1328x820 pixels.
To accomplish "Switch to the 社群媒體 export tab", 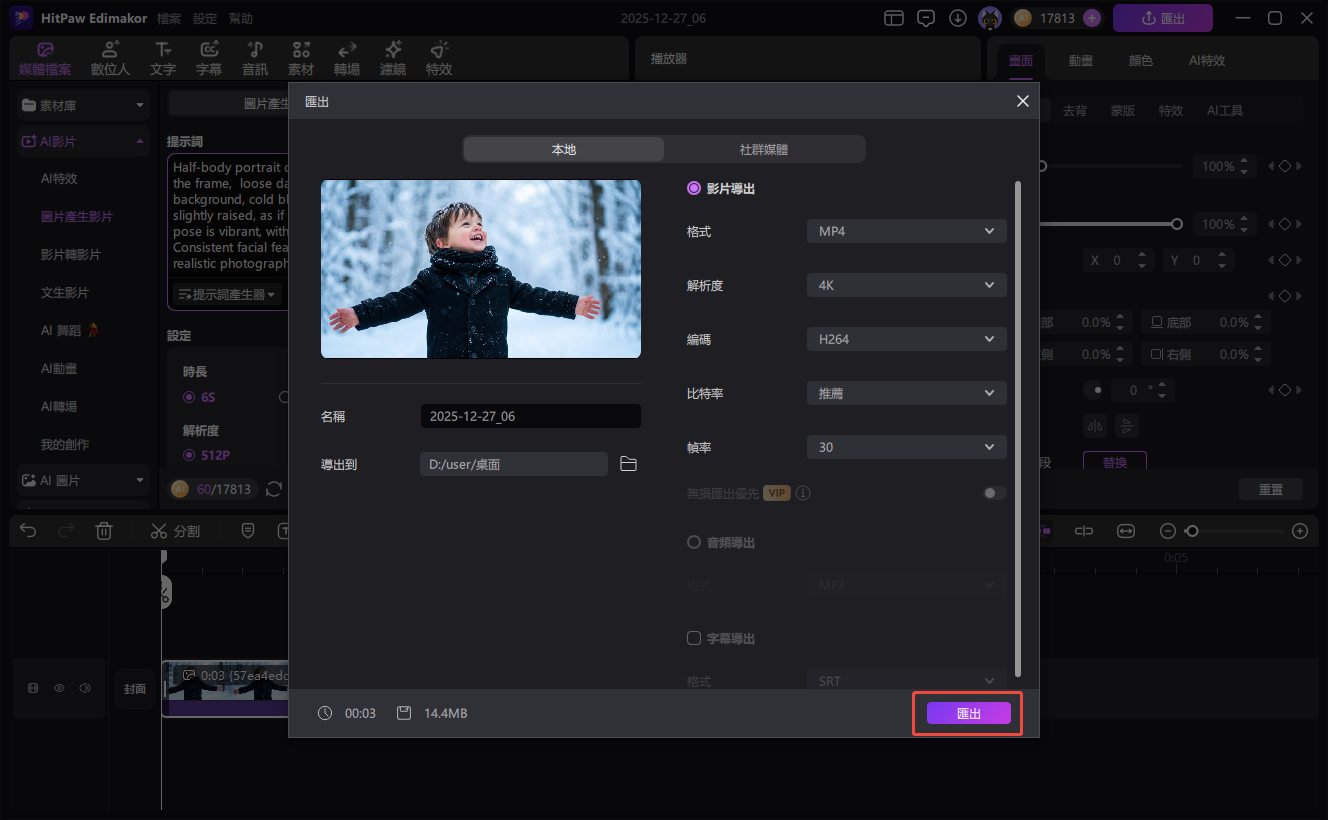I will tap(765, 148).
